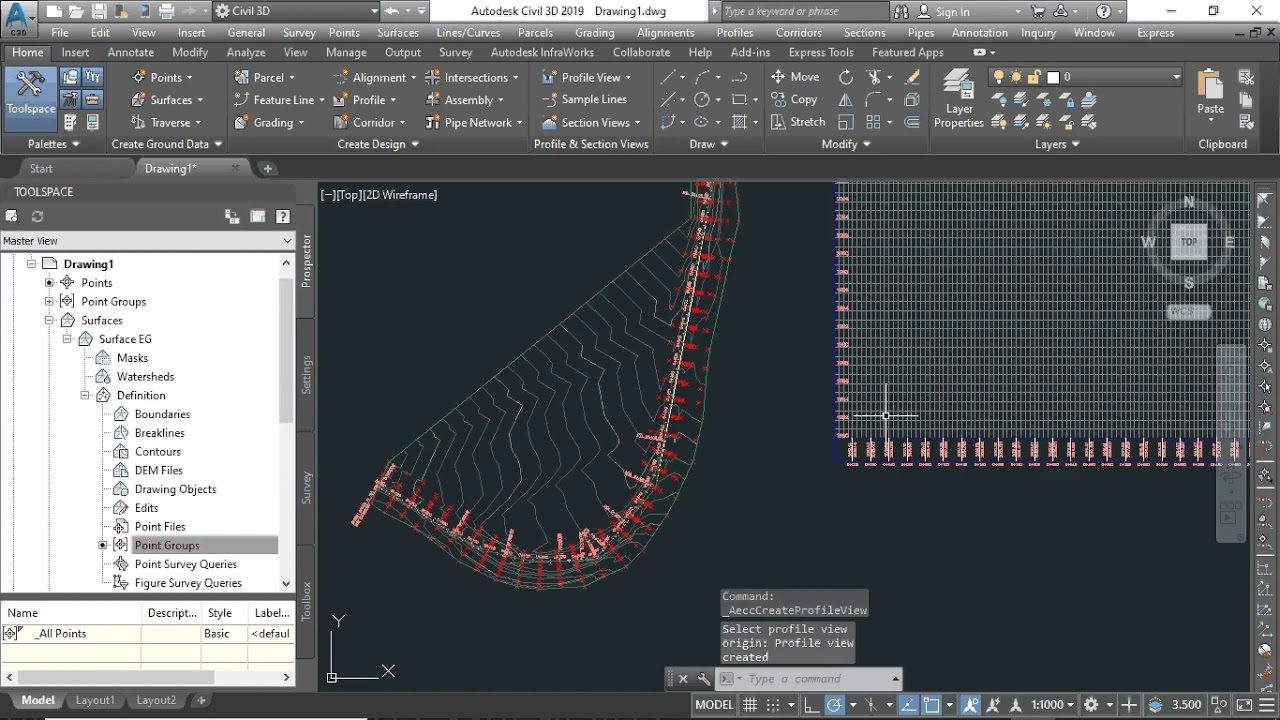Click the Erase tool icon
Screen dimensions: 1280x720
point(912,77)
